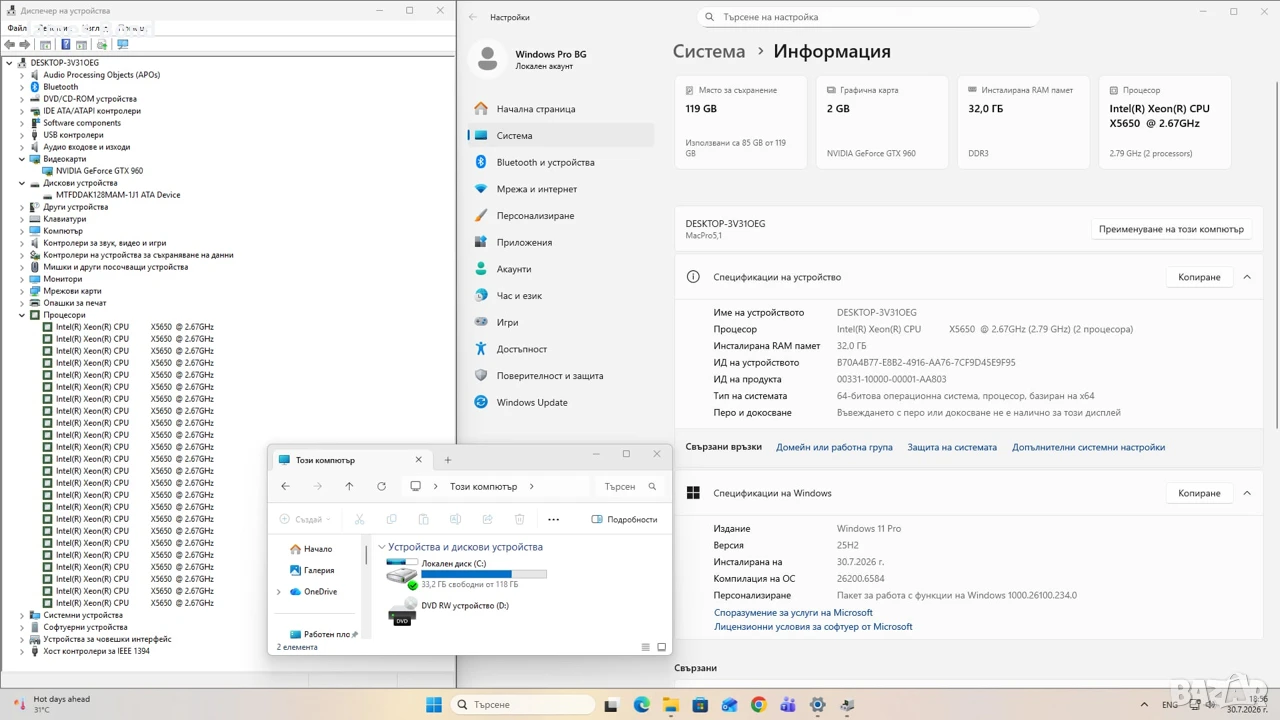Open Лицензионни условия за софтуер от Microsoft
Screen dimensions: 1280x720
[x=813, y=627]
